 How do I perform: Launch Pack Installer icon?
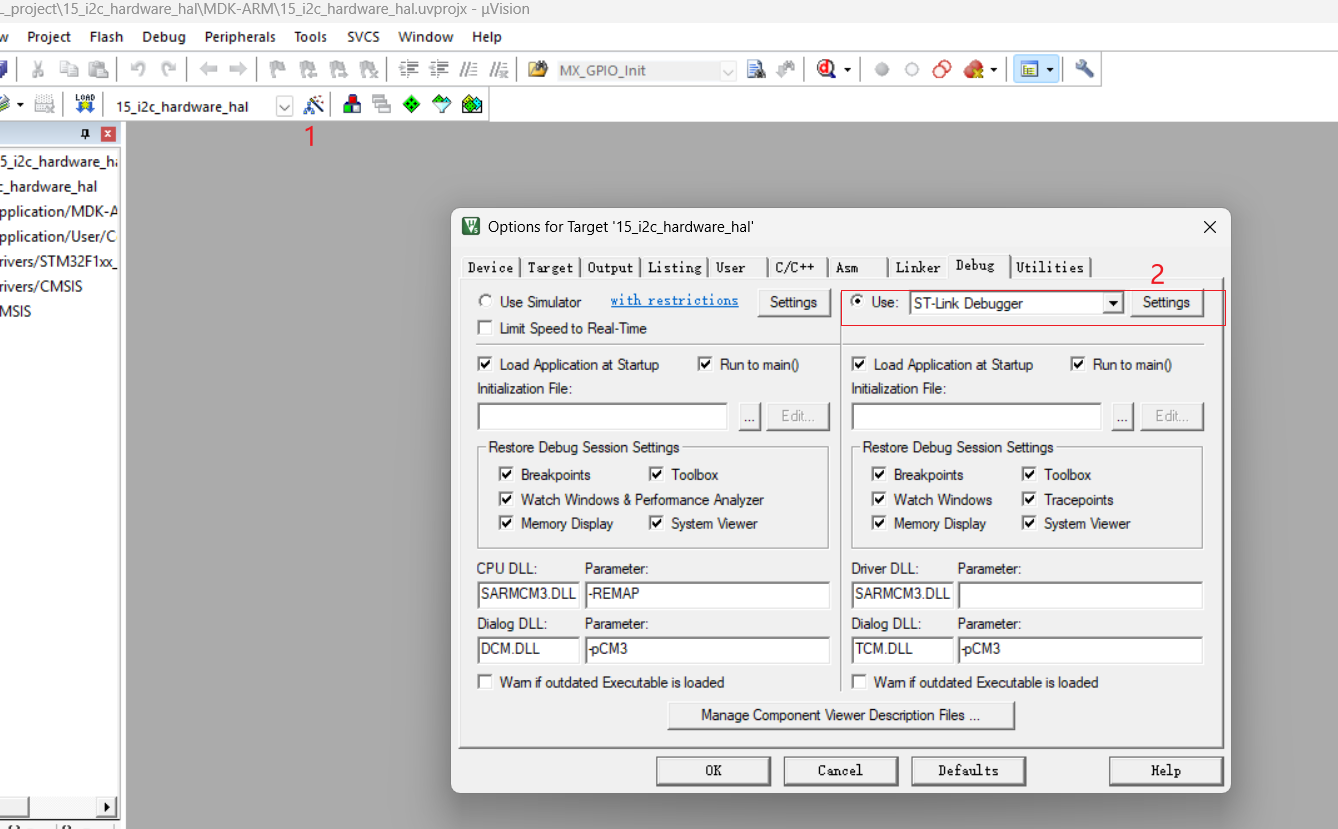coord(472,104)
